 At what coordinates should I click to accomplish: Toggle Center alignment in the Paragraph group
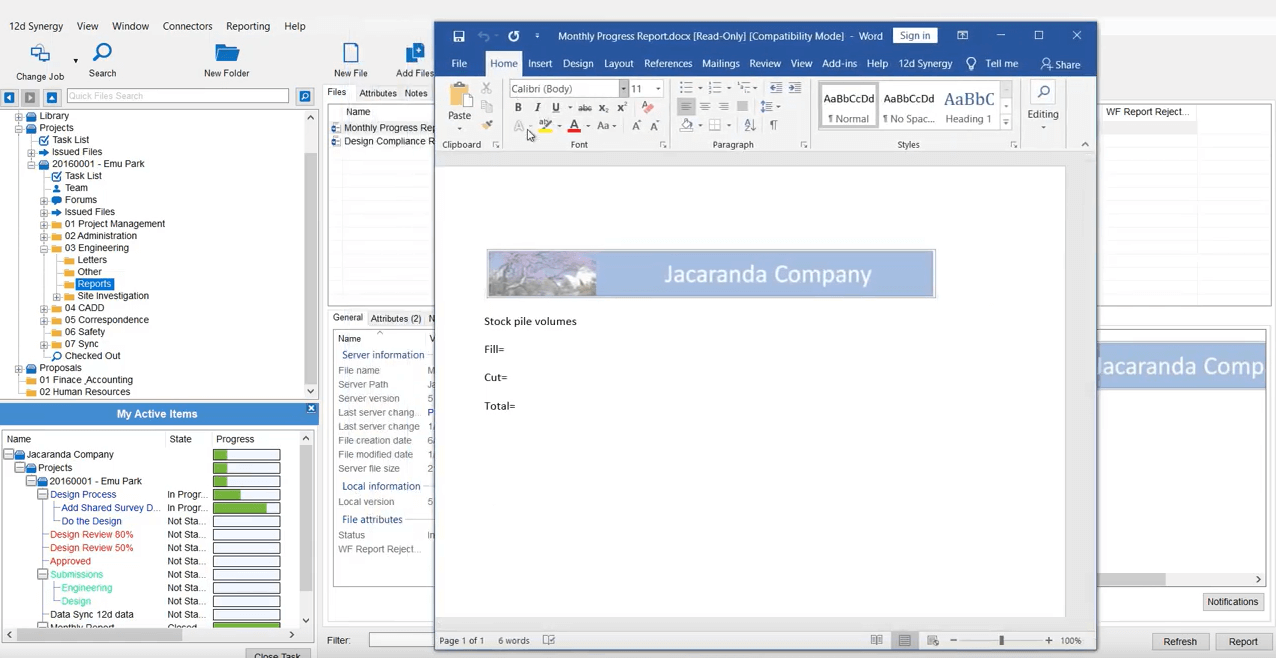pos(705,107)
